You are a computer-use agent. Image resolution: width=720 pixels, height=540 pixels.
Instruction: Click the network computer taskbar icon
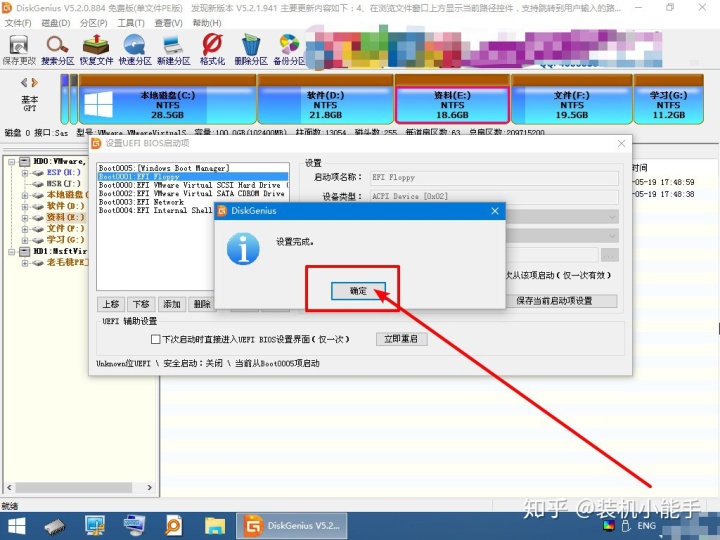tap(135, 526)
